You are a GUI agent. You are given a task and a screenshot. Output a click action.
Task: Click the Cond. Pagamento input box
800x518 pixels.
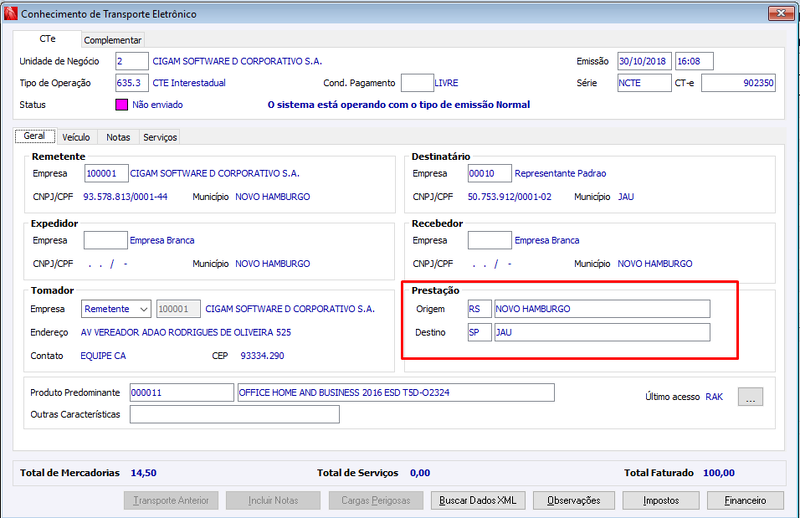click(417, 83)
